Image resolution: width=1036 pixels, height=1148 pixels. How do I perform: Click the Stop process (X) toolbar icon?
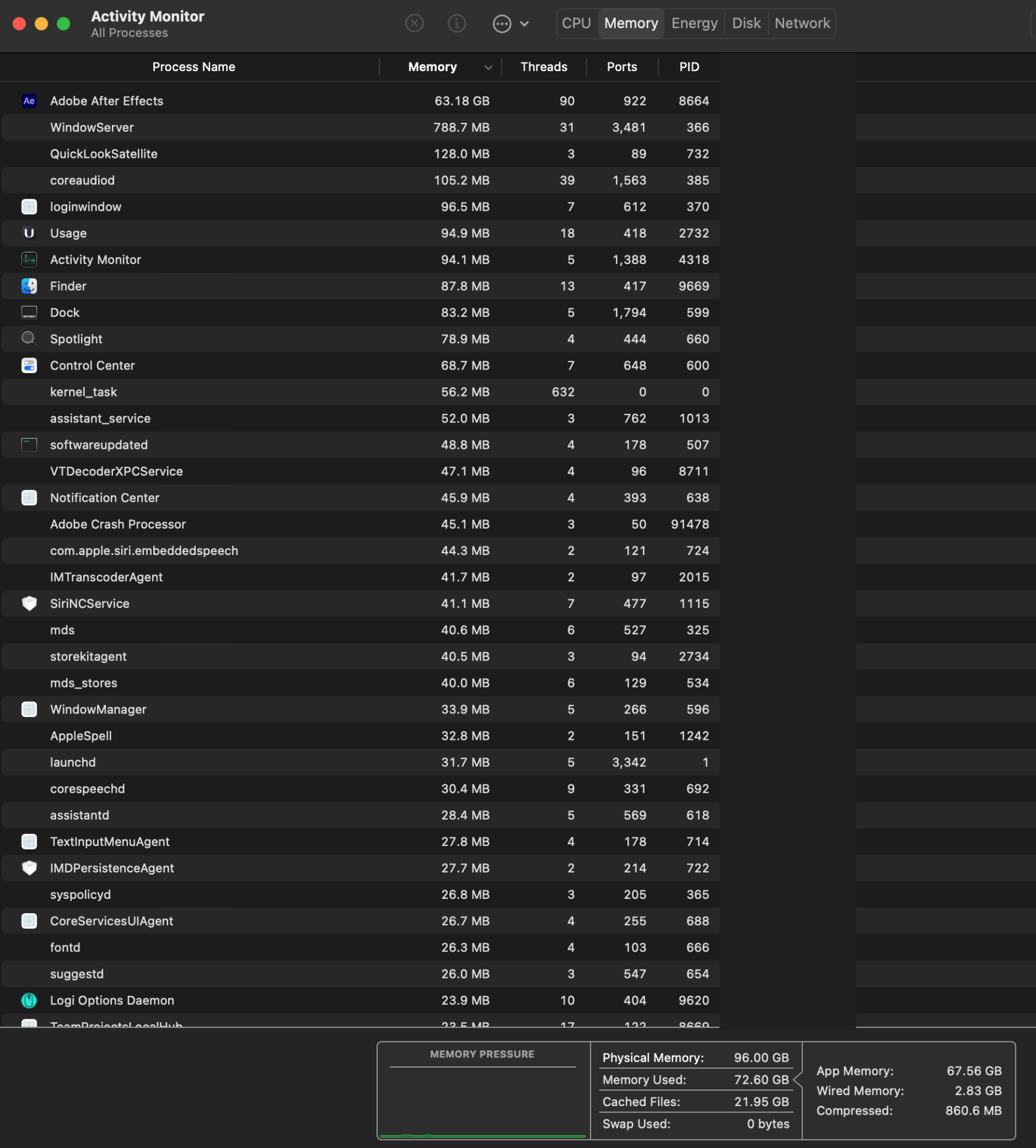(x=414, y=24)
